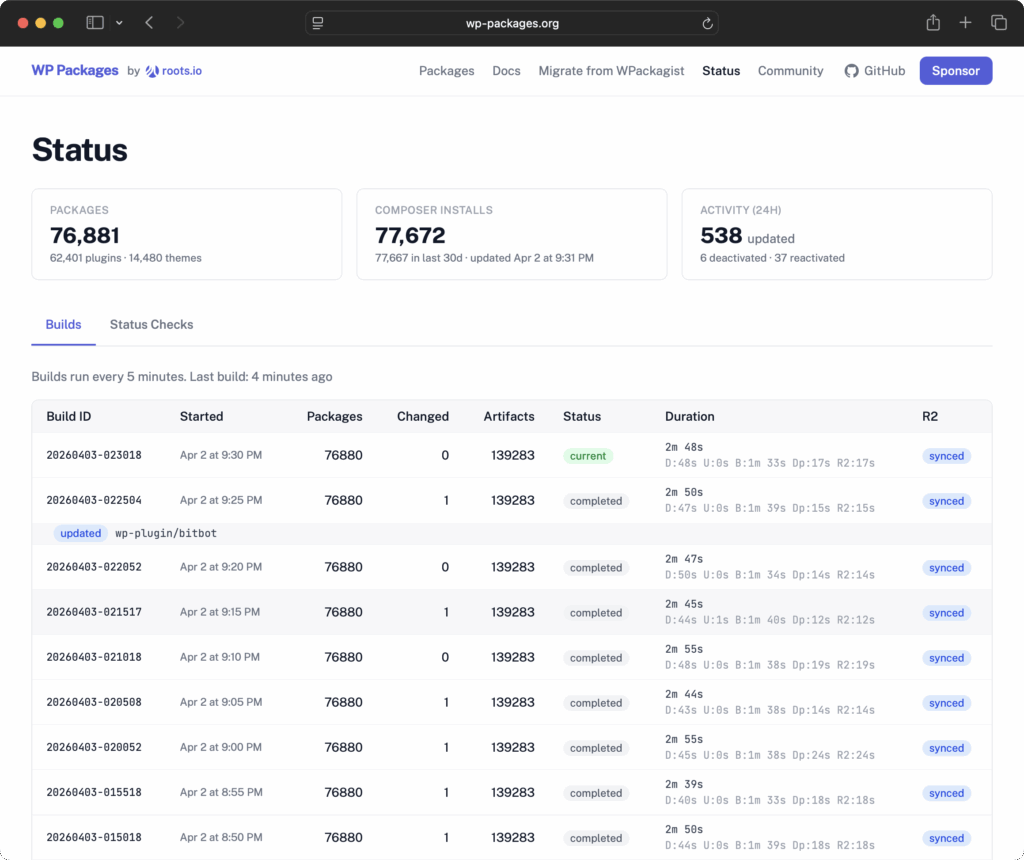This screenshot has height=860, width=1024.
Task: Click the Sponsor button
Action: [x=955, y=71]
